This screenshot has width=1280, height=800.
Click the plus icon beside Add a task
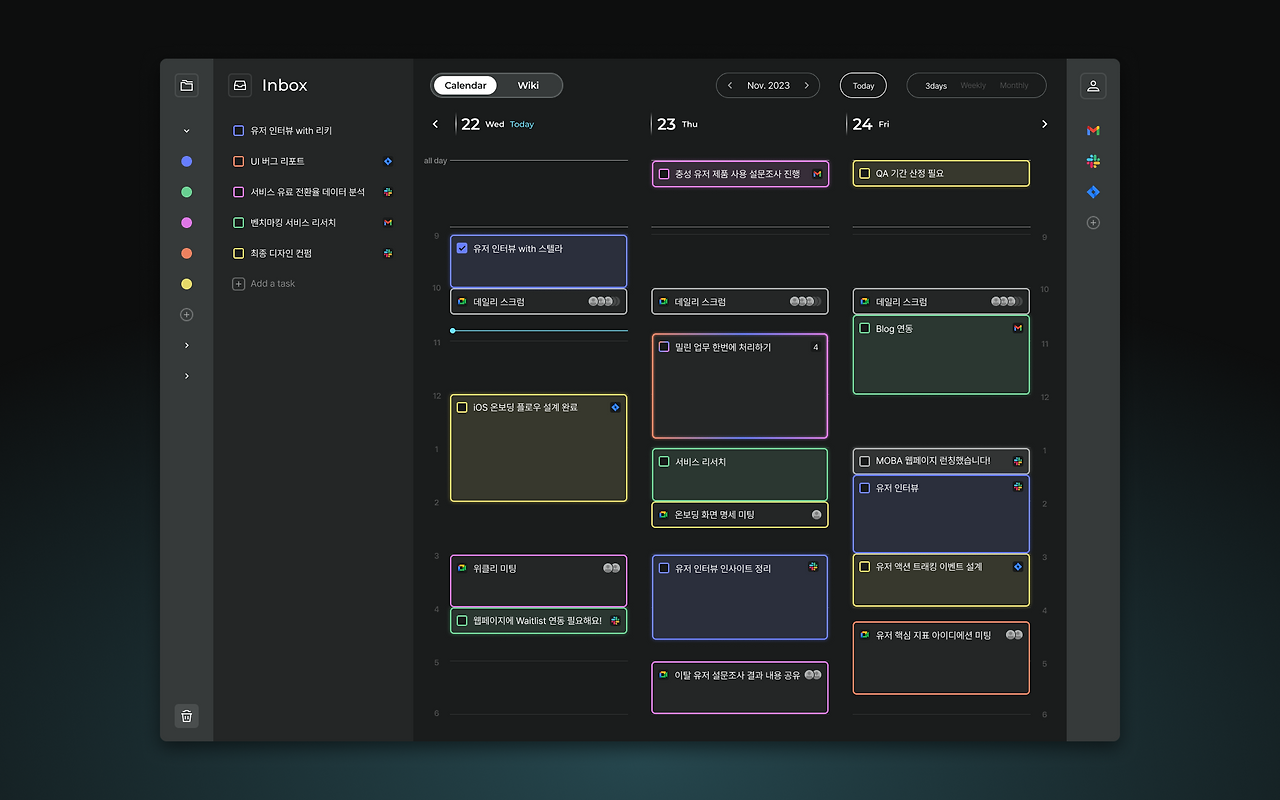click(238, 284)
